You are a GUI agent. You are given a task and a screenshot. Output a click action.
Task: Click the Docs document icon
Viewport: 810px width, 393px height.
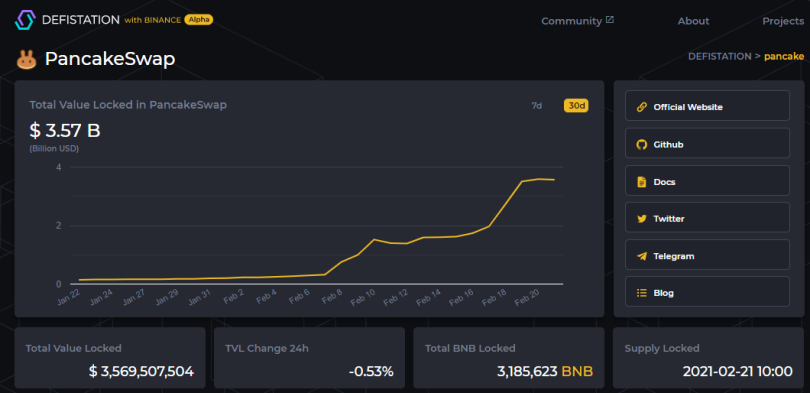pyautogui.click(x=642, y=182)
